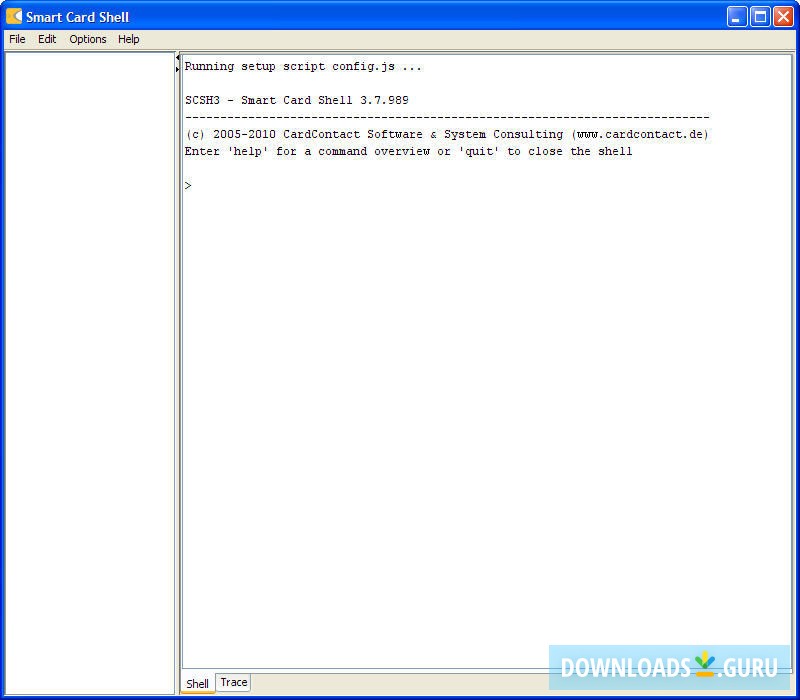
Task: Expand the left panel with the right-pointing splitter arrow
Action: (177, 68)
